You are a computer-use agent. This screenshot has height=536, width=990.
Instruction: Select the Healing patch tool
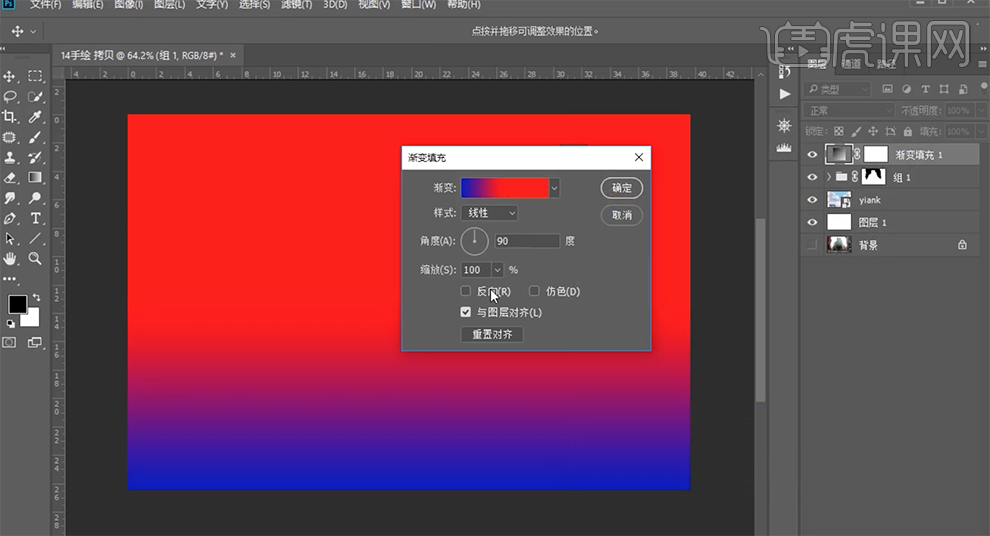click(x=10, y=137)
